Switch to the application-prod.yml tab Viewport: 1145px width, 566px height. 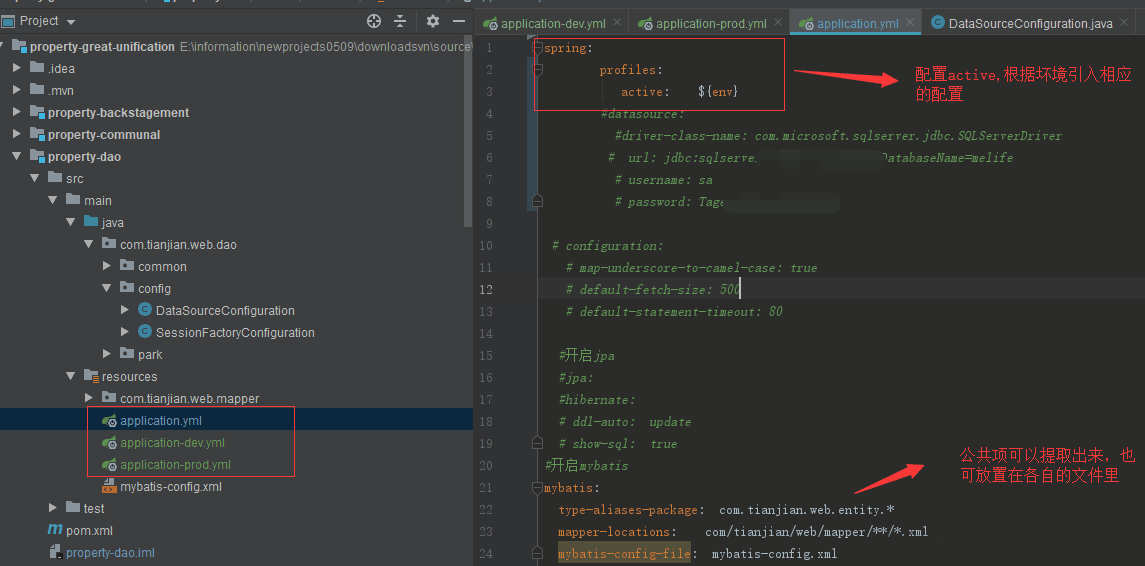(x=710, y=23)
